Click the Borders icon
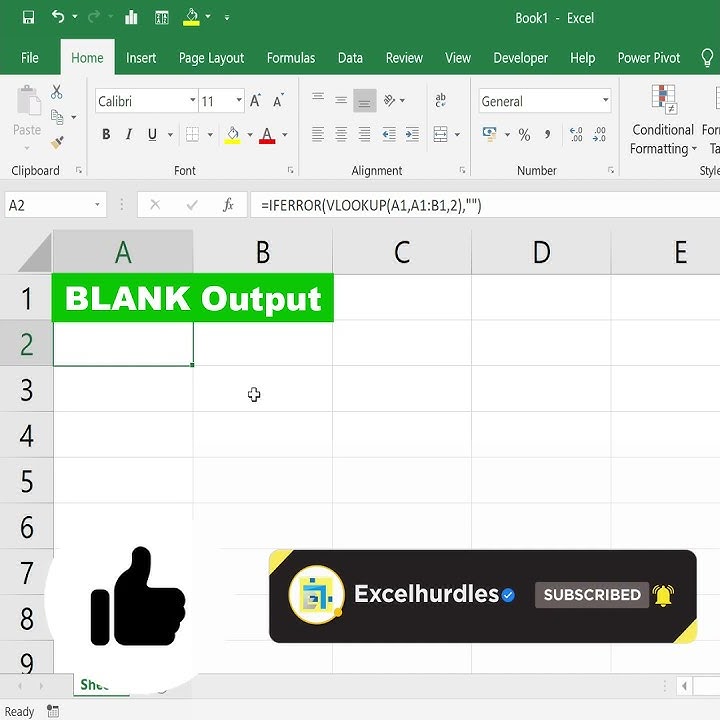Image resolution: width=720 pixels, height=720 pixels. [192, 135]
